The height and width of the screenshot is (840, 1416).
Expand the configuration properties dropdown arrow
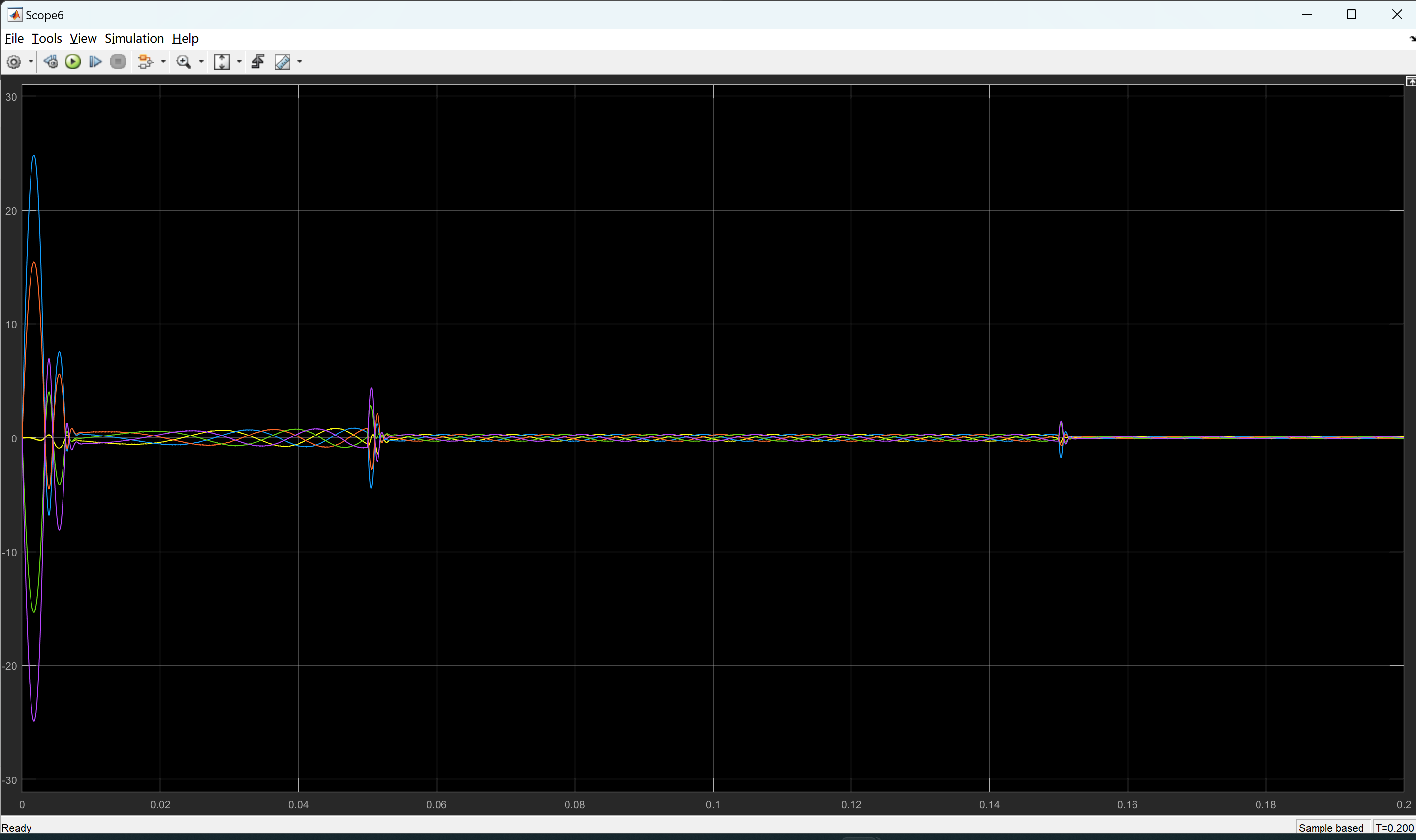pos(31,62)
